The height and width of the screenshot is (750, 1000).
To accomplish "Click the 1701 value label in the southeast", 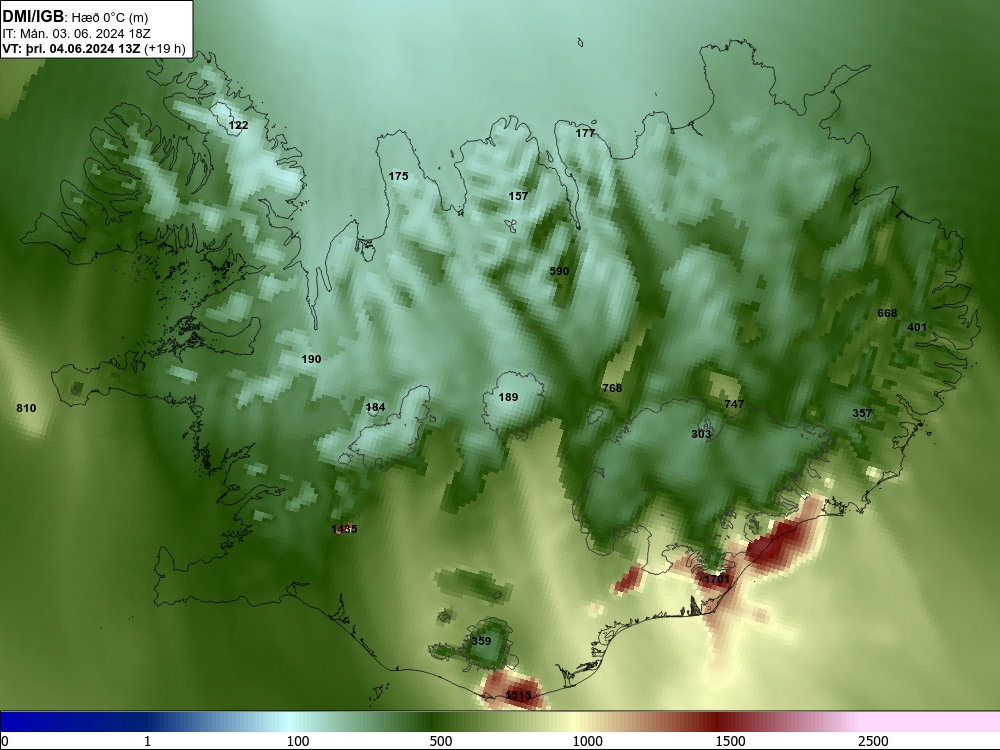I will 716,579.
